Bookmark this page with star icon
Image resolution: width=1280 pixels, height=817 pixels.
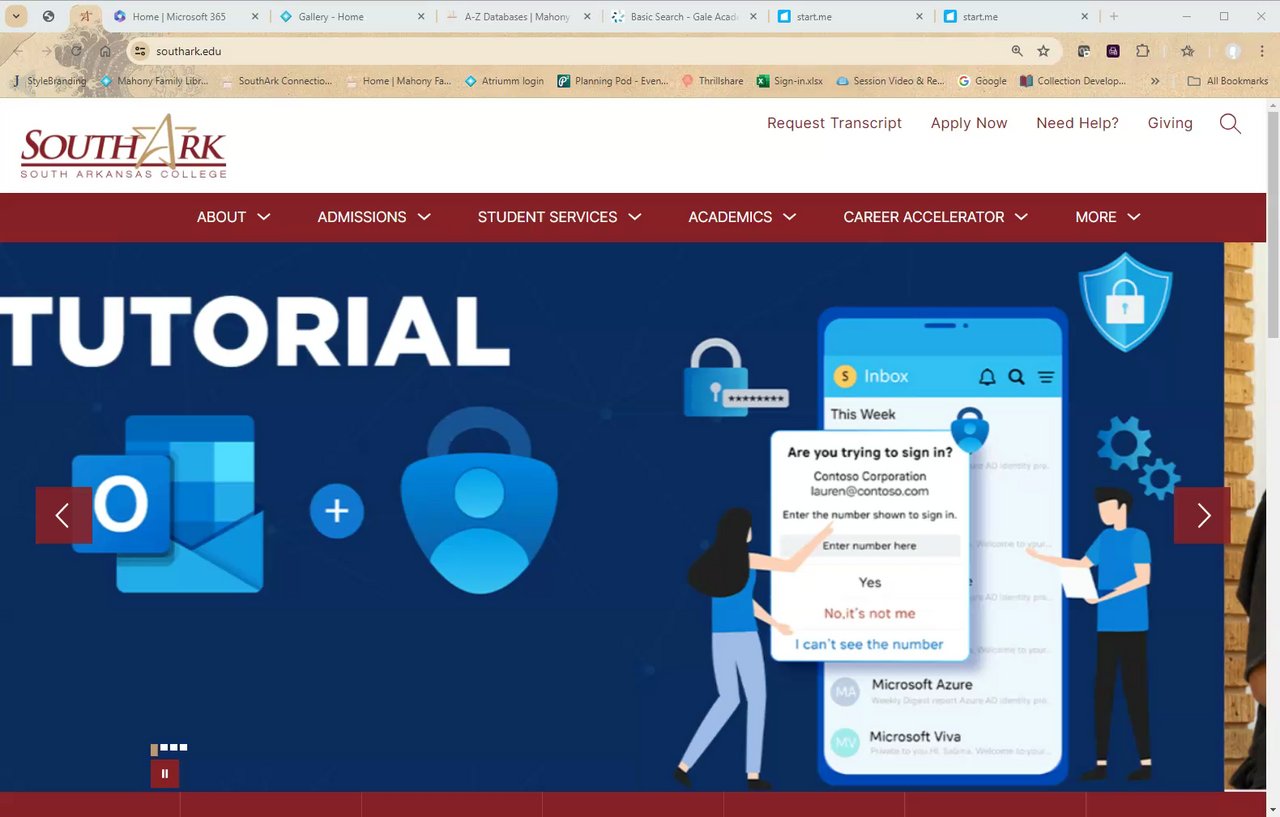click(1043, 51)
